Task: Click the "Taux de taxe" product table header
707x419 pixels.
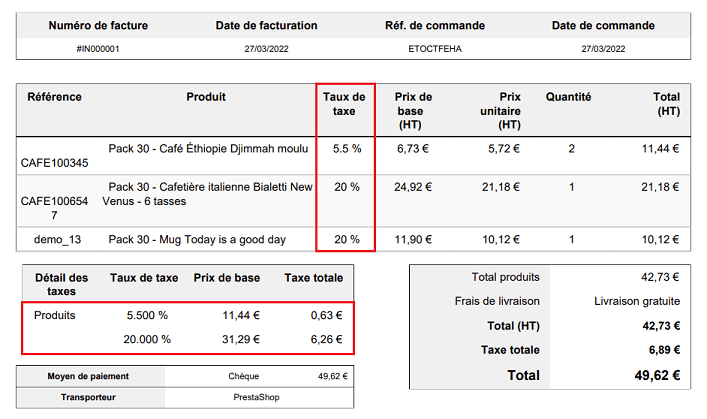Action: tap(345, 104)
